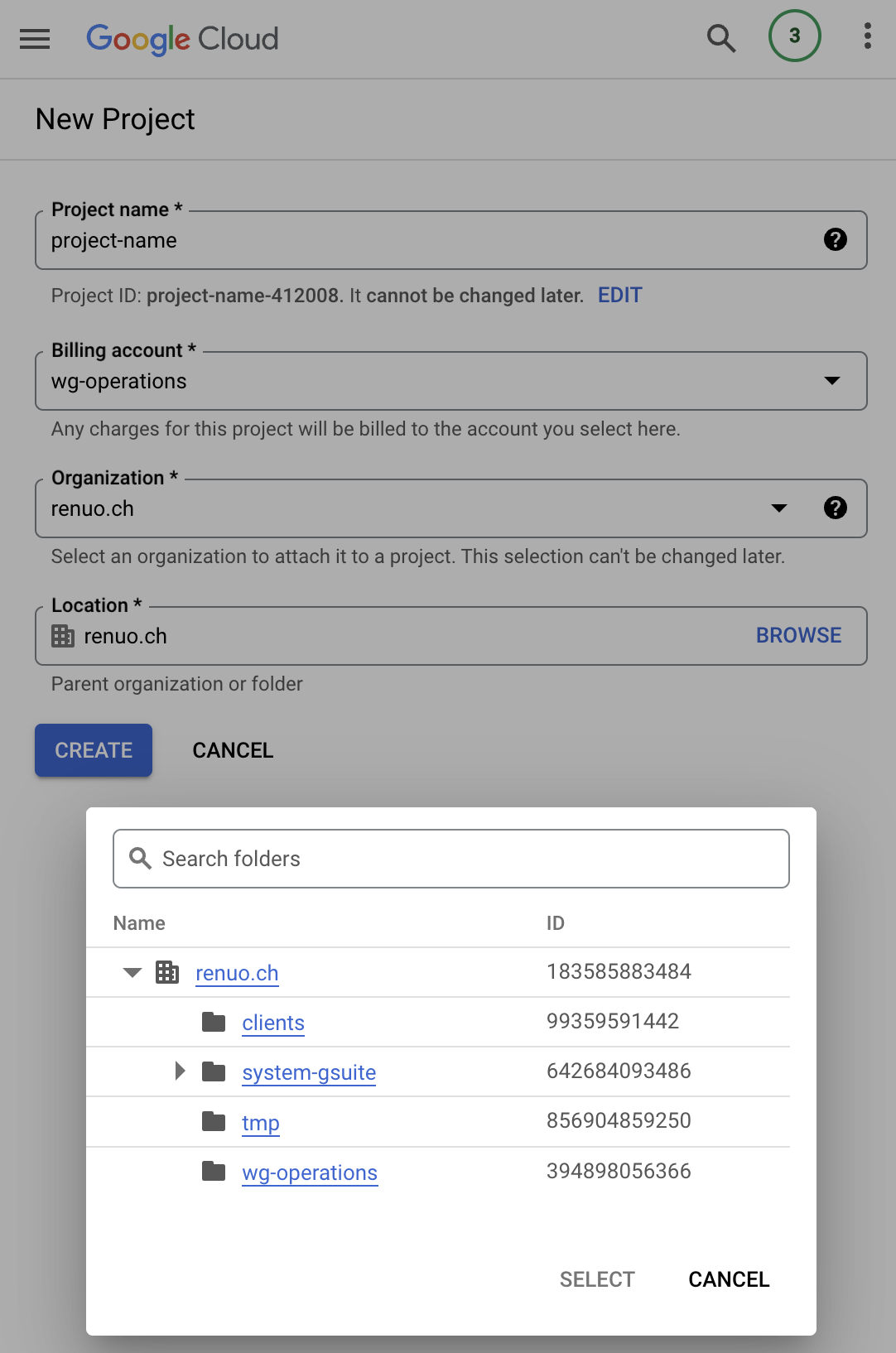Click folder icon of wg-operations row
The height and width of the screenshot is (1353, 896).
pyautogui.click(x=214, y=1171)
